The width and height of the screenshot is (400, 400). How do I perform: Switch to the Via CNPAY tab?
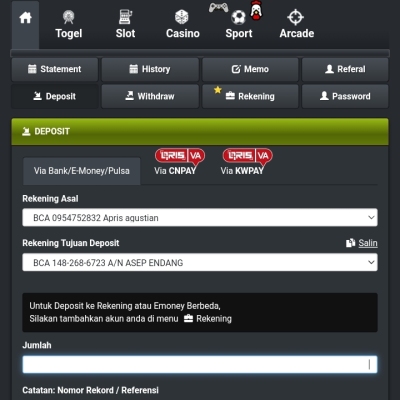(175, 171)
